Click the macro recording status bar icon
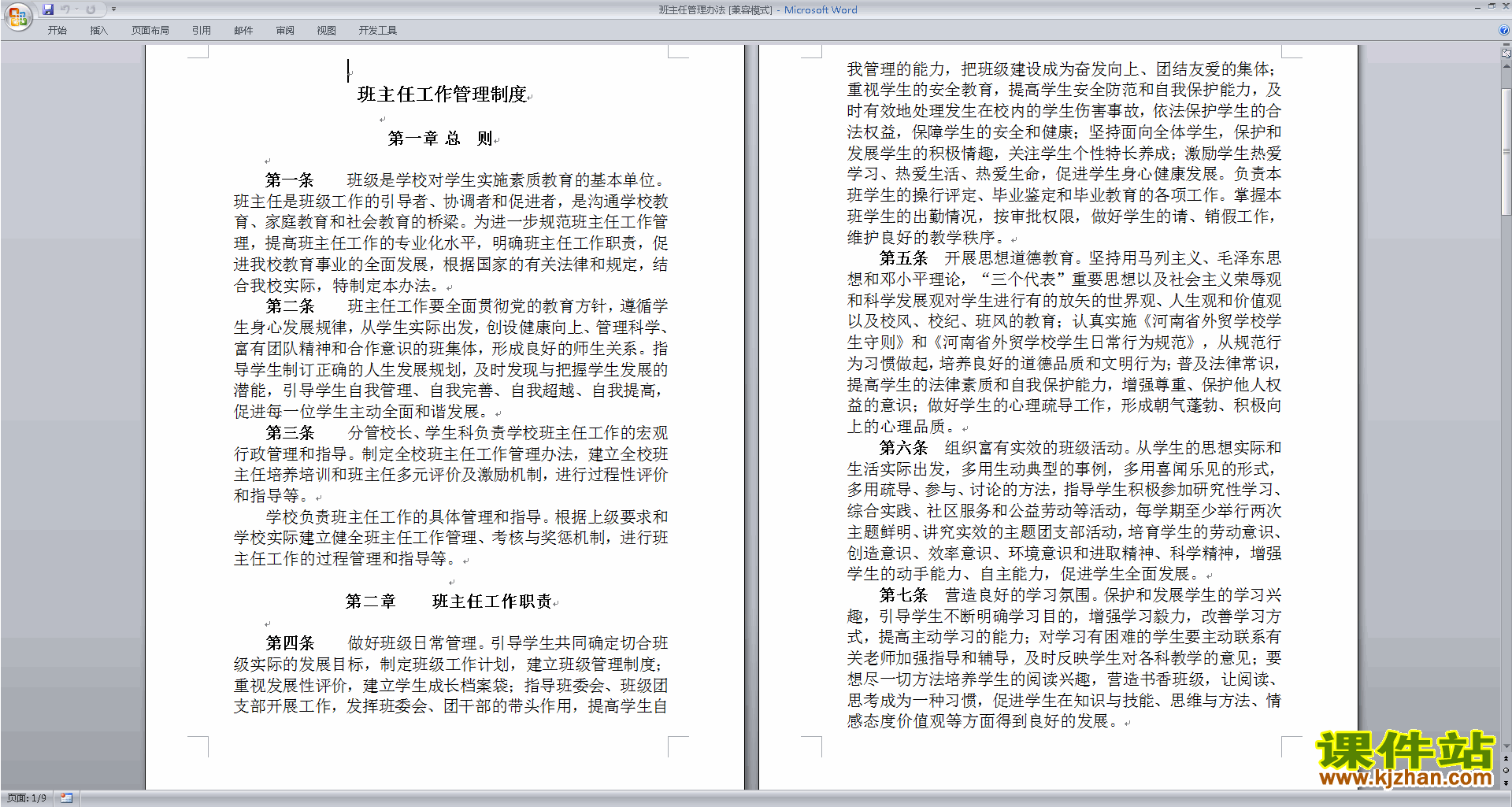This screenshot has width=1512, height=807. [67, 798]
